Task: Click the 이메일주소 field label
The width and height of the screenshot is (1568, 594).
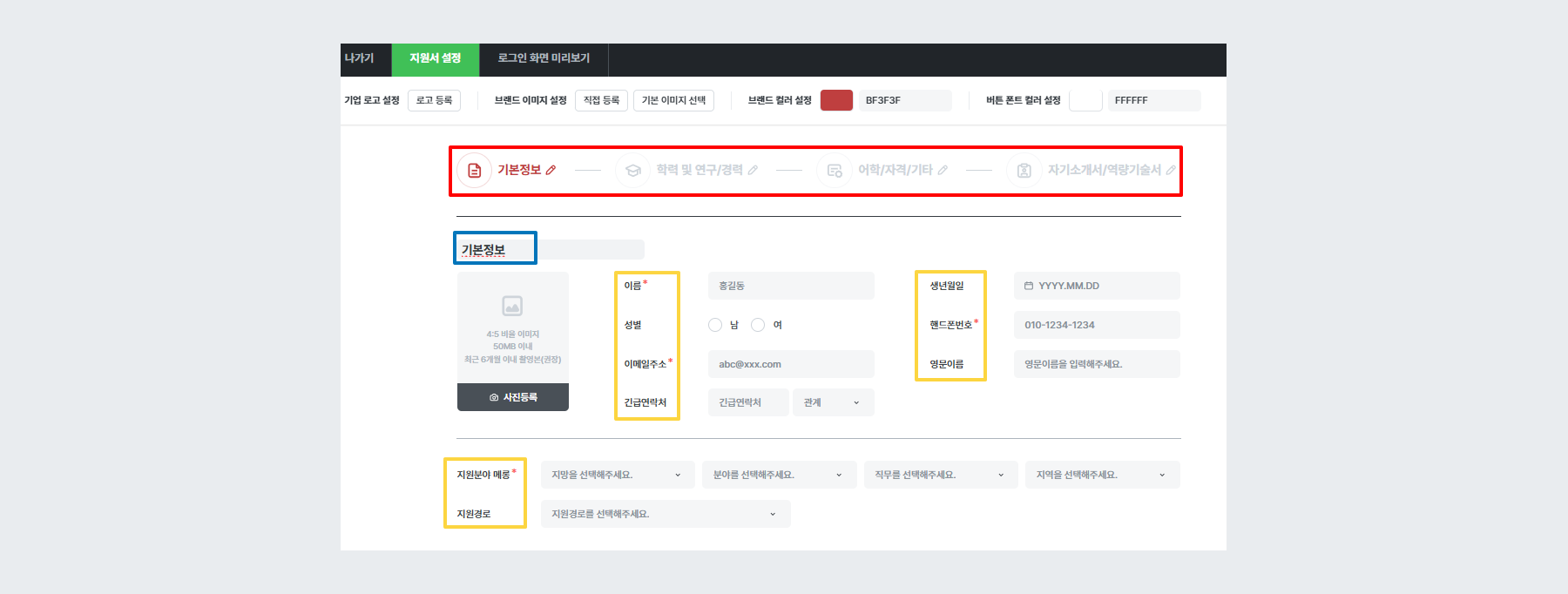Action: pyautogui.click(x=645, y=364)
